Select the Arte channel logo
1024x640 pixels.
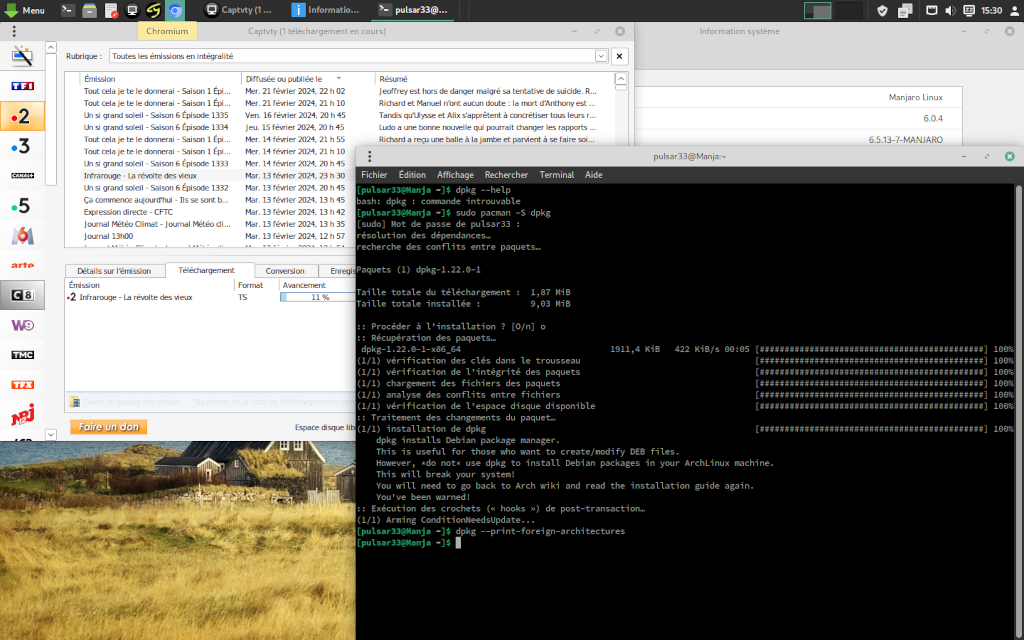click(22, 265)
